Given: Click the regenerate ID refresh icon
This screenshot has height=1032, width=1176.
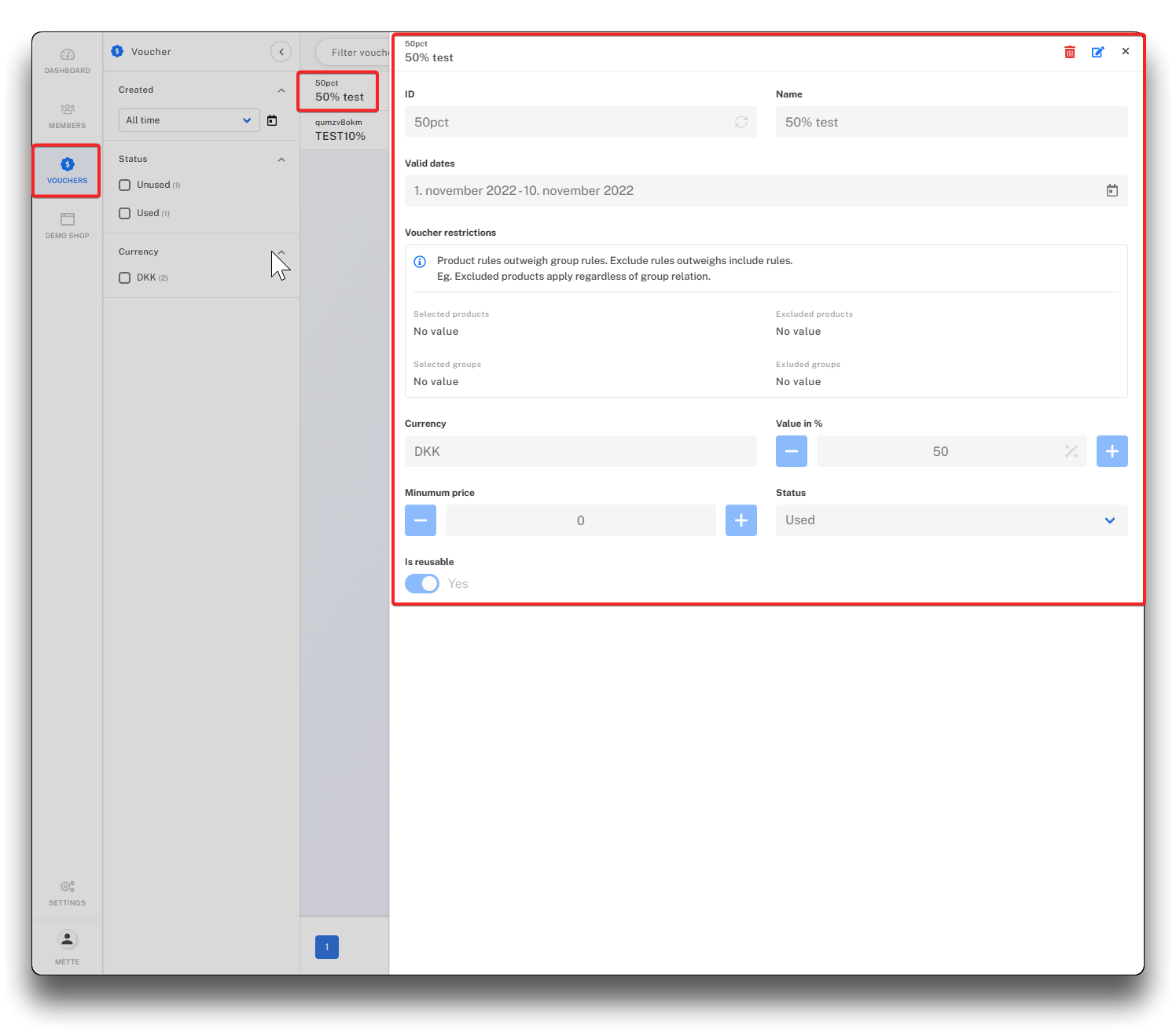Looking at the screenshot, I should pyautogui.click(x=741, y=122).
